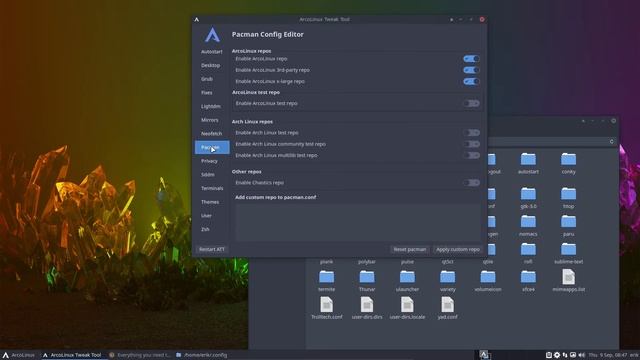Open the sublime-text folder
Viewport: 640px width, 360px height.
(568, 253)
